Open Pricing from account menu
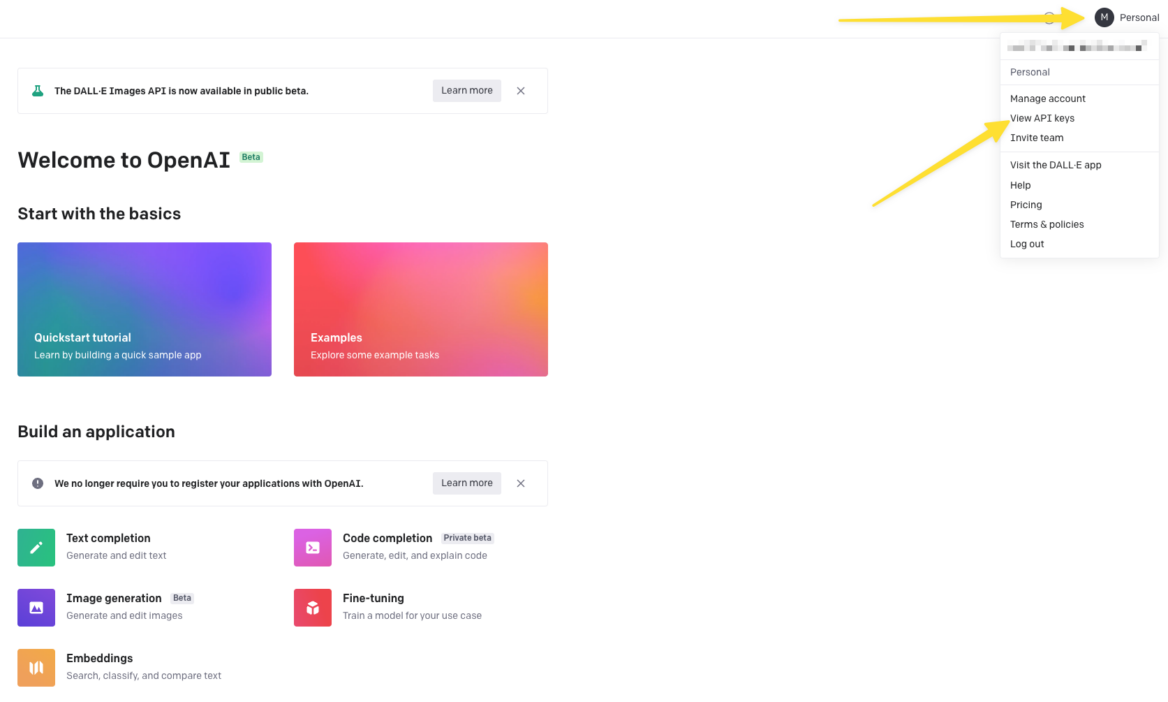 (1026, 205)
